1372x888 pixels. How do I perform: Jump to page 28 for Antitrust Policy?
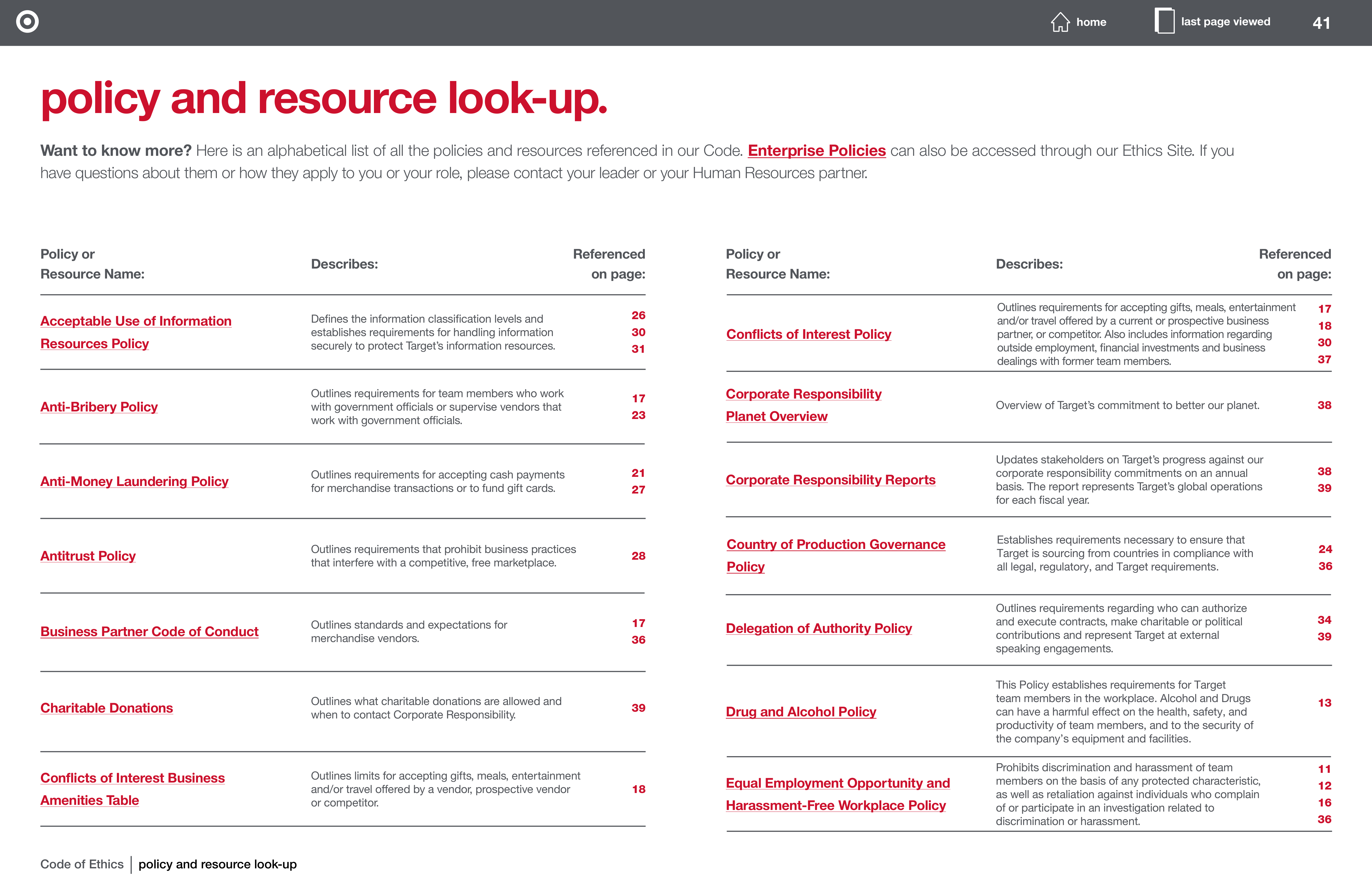(x=638, y=556)
